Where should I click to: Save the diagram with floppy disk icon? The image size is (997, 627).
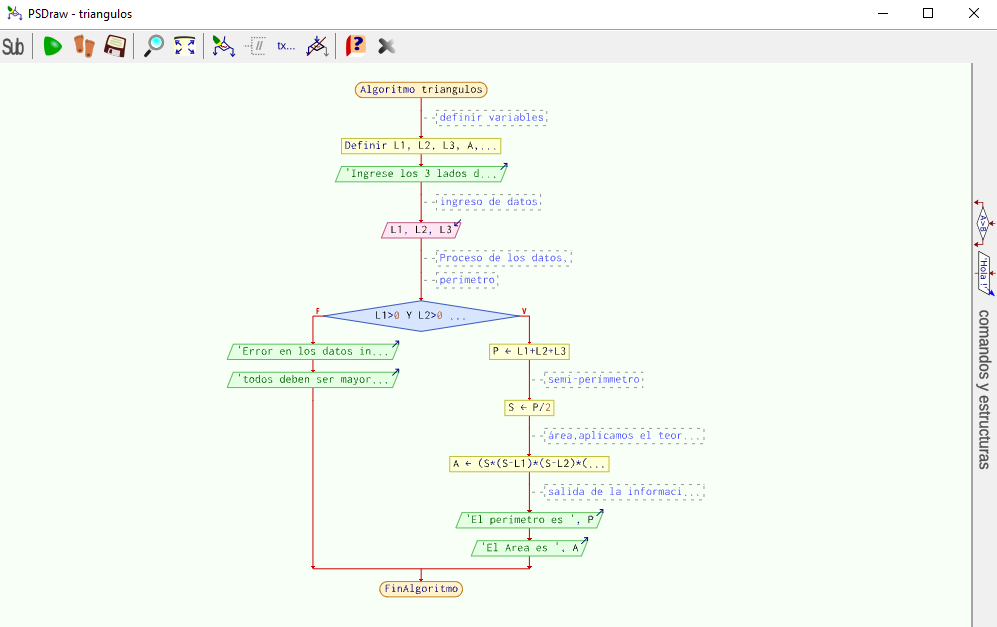(x=115, y=46)
